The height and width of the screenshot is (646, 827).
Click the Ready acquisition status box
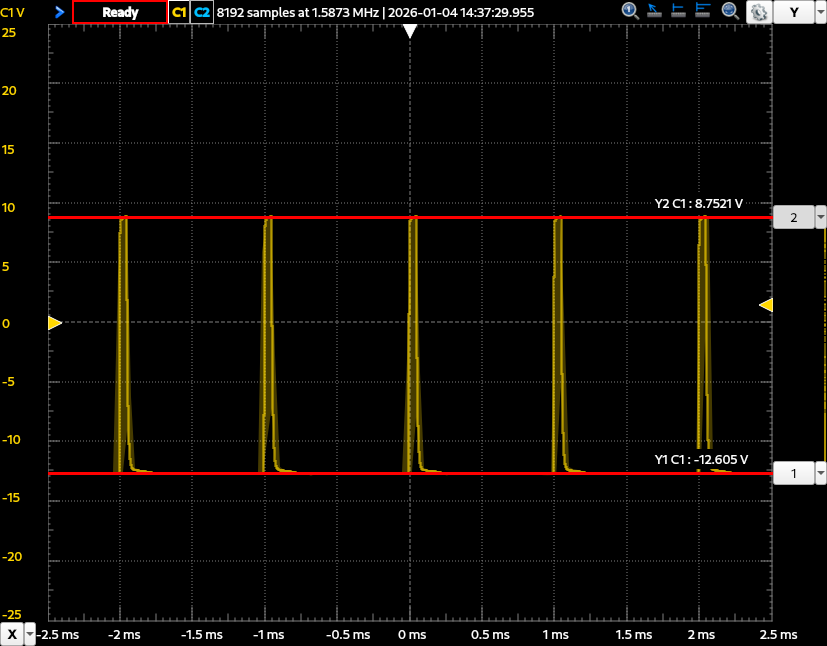click(x=120, y=12)
